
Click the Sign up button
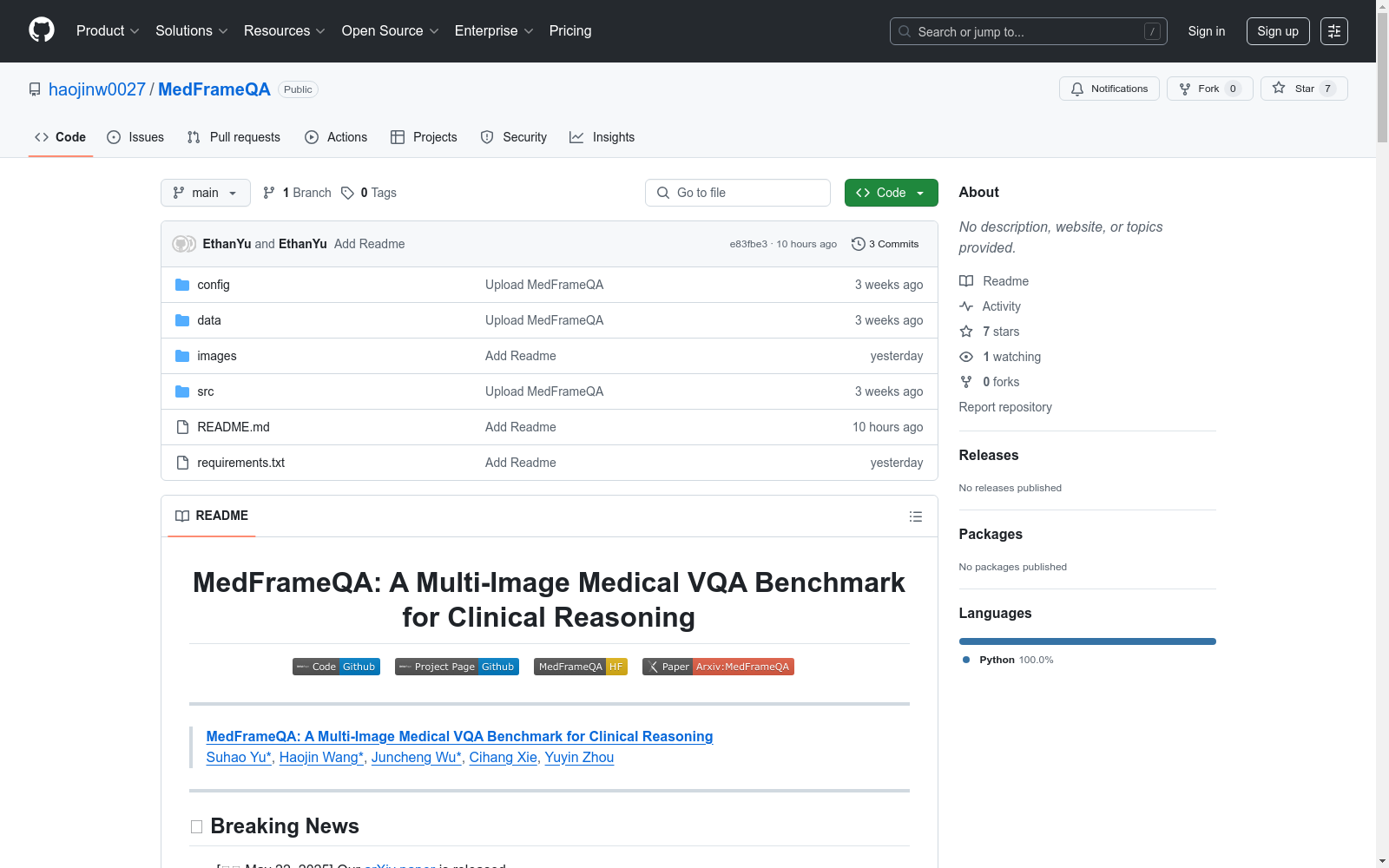(1278, 31)
